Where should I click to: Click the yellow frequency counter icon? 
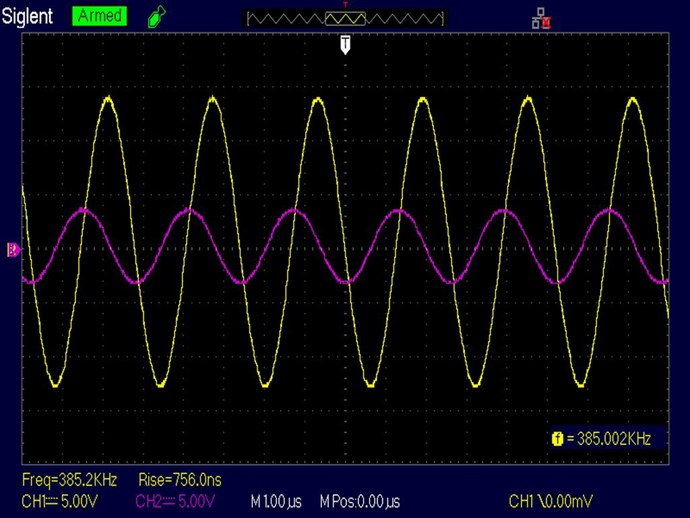(x=556, y=438)
